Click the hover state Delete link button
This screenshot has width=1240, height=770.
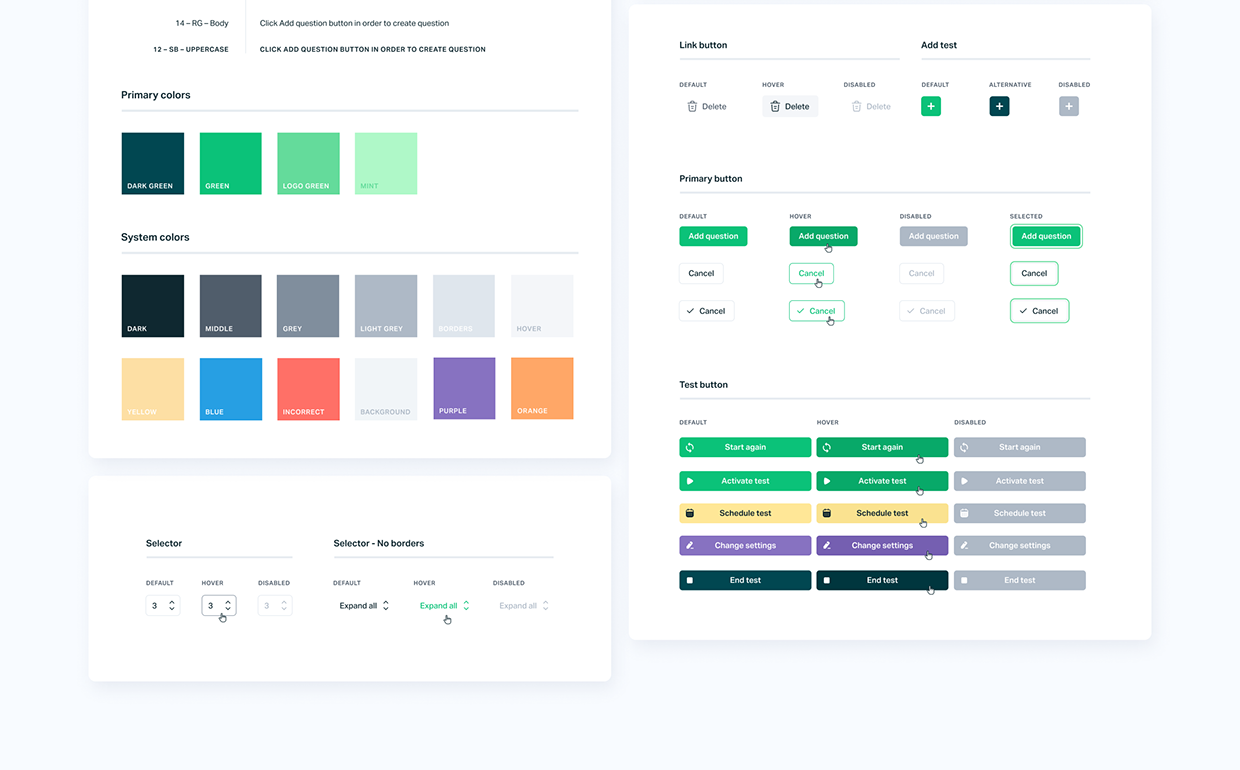(x=789, y=106)
